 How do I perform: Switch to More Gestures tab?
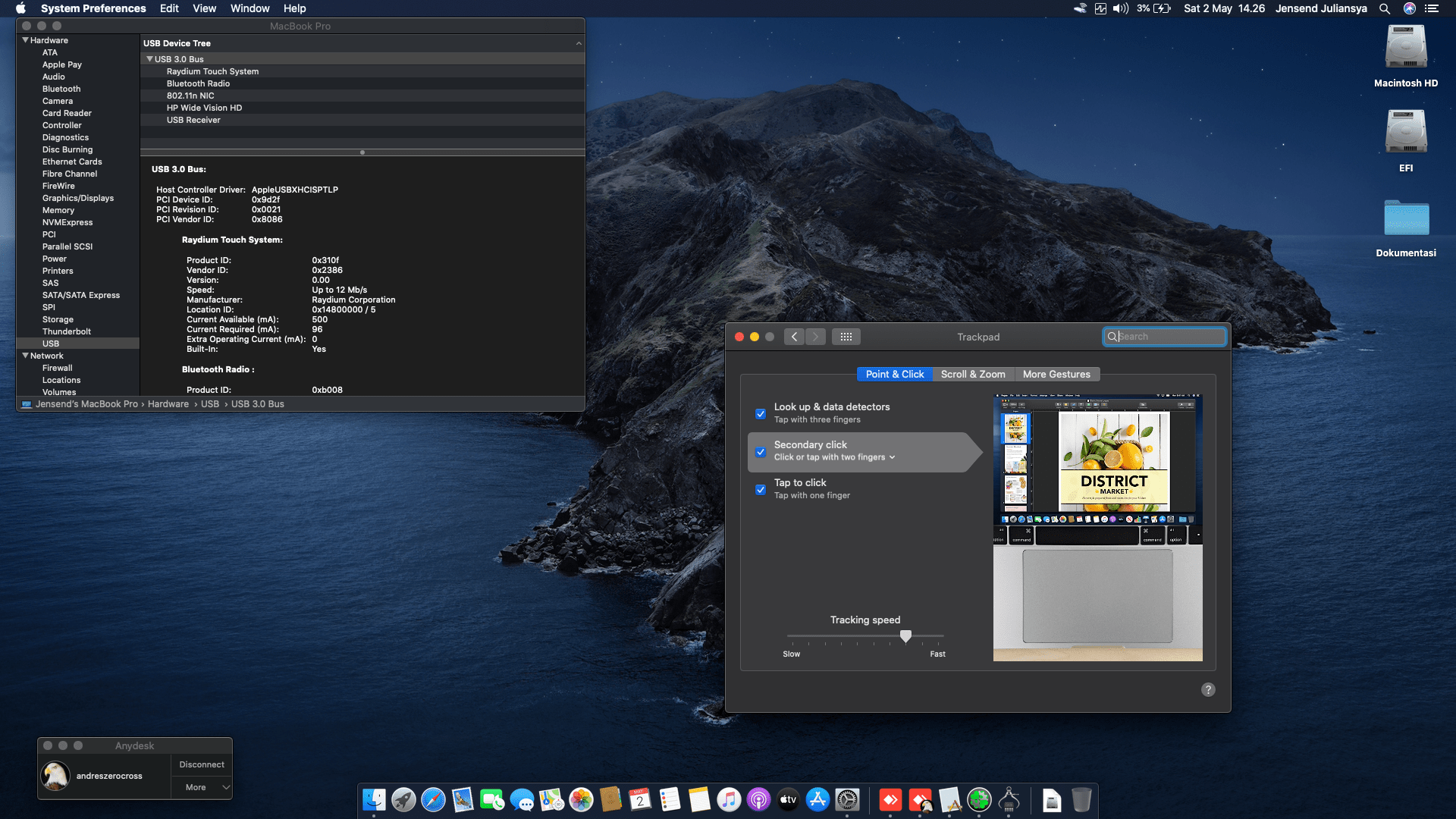click(1056, 375)
